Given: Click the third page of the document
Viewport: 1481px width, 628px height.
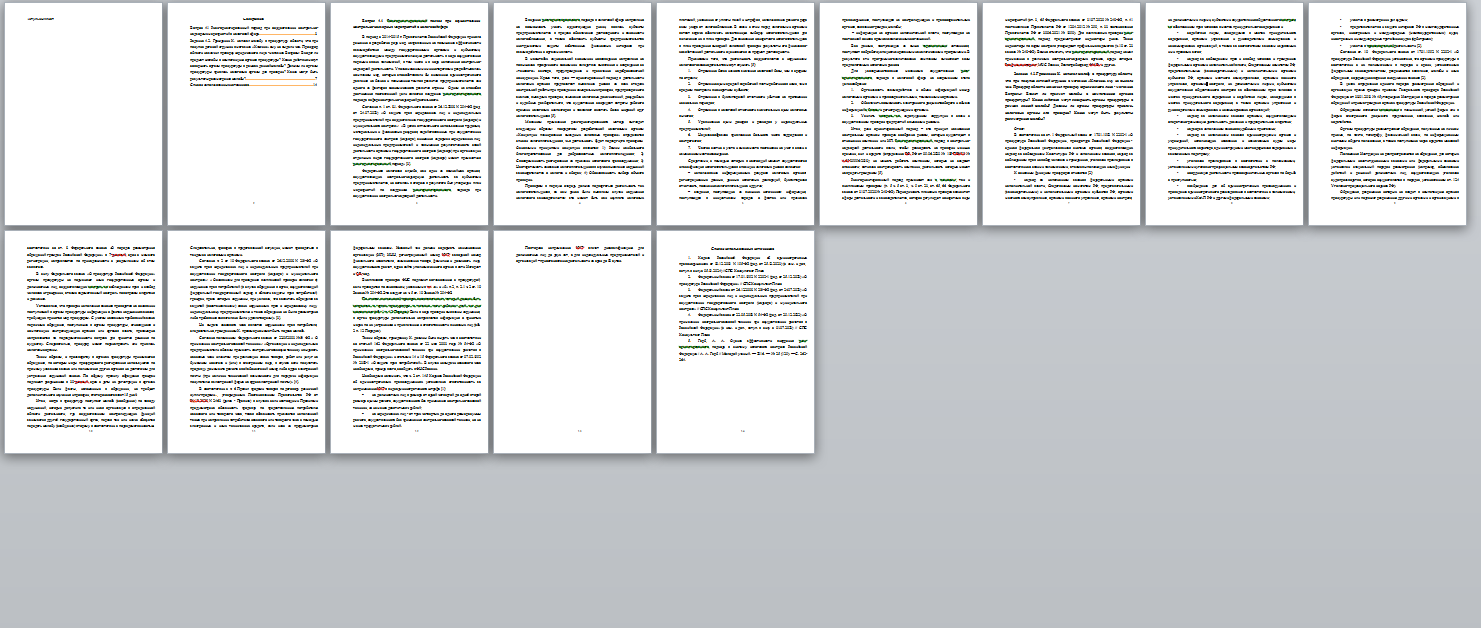Looking at the screenshot, I should (409, 113).
